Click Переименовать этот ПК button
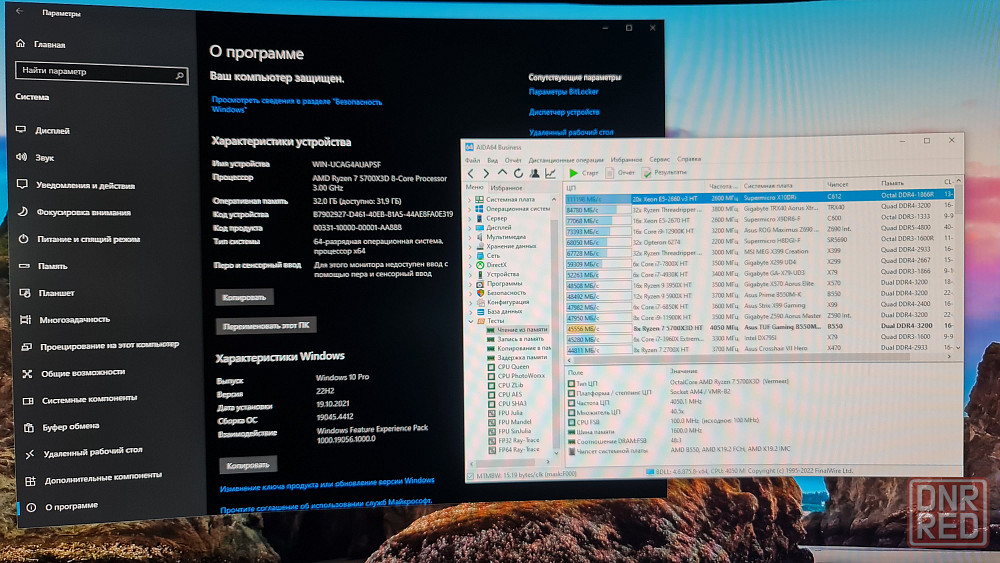Screen dimensions: 1000x563 tap(266, 326)
